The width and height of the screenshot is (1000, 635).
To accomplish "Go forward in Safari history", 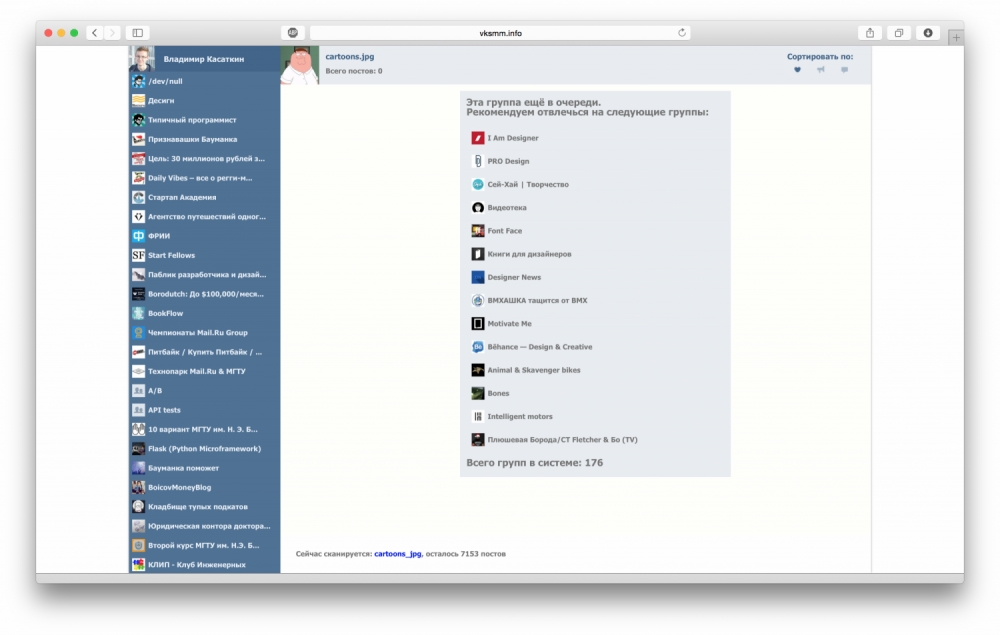I will click(x=112, y=33).
